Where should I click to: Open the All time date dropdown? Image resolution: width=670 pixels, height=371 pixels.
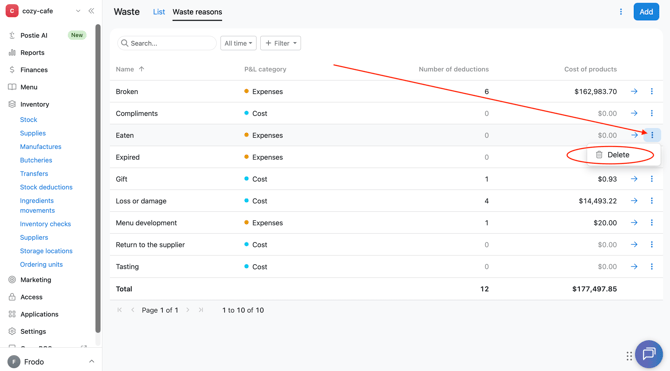[x=238, y=43]
